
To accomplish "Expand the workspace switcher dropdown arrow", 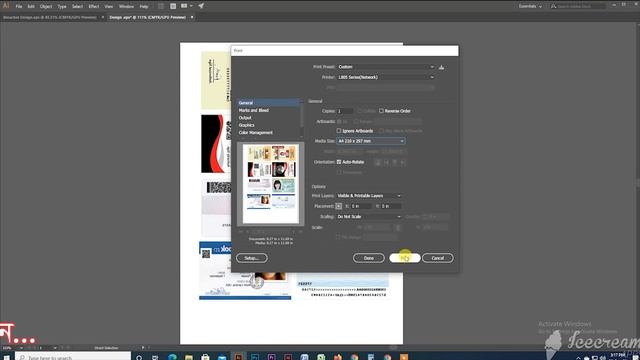I will click(191, 6).
